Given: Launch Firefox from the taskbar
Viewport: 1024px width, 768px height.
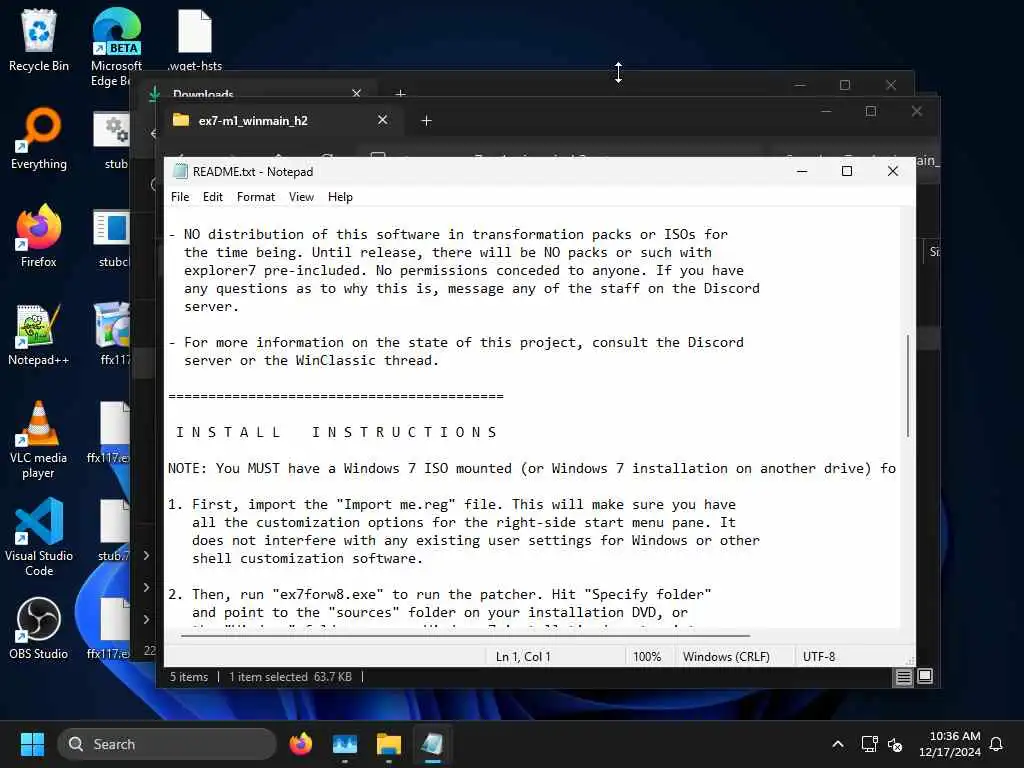Looking at the screenshot, I should [300, 744].
